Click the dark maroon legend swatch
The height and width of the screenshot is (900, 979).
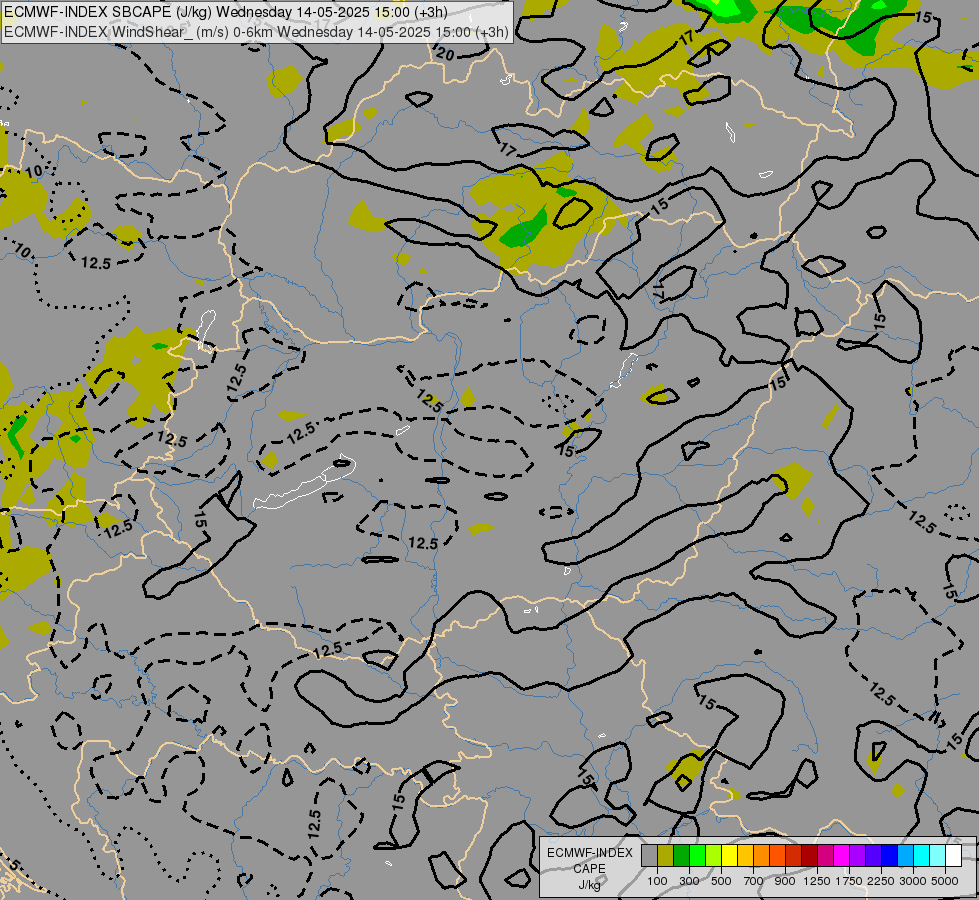tap(810, 856)
